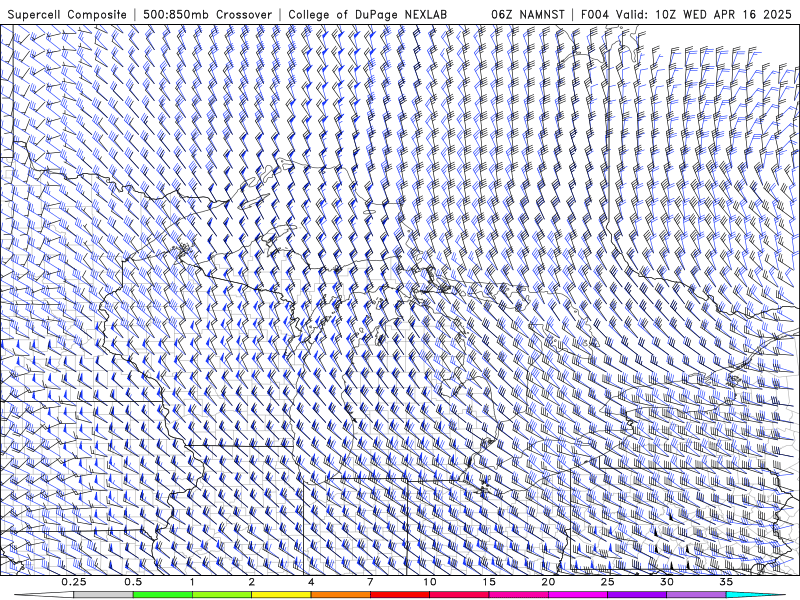Click the 'Supercell Composite' title text
The height and width of the screenshot is (600, 800).
pyautogui.click(x=67, y=14)
